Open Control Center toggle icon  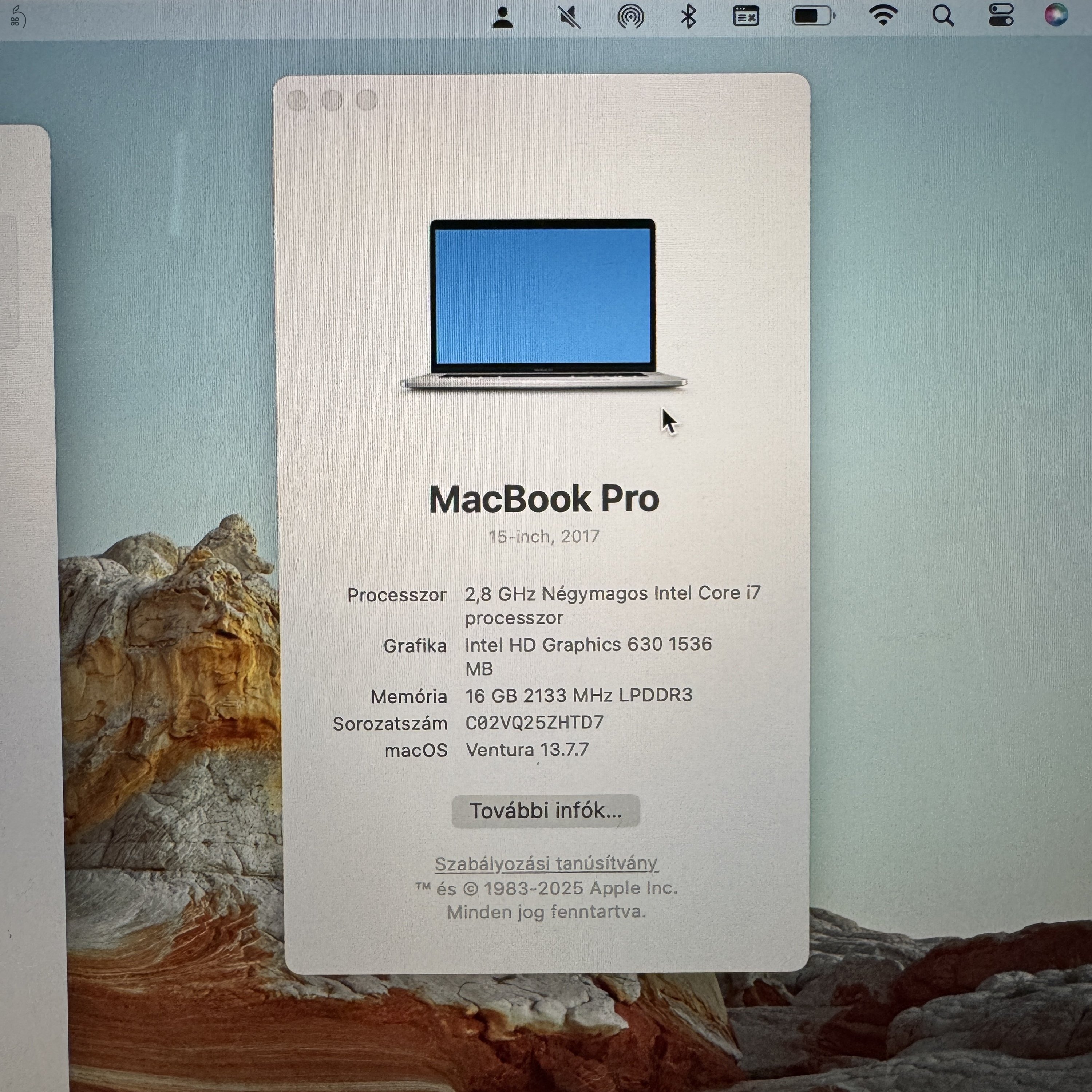(1001, 15)
